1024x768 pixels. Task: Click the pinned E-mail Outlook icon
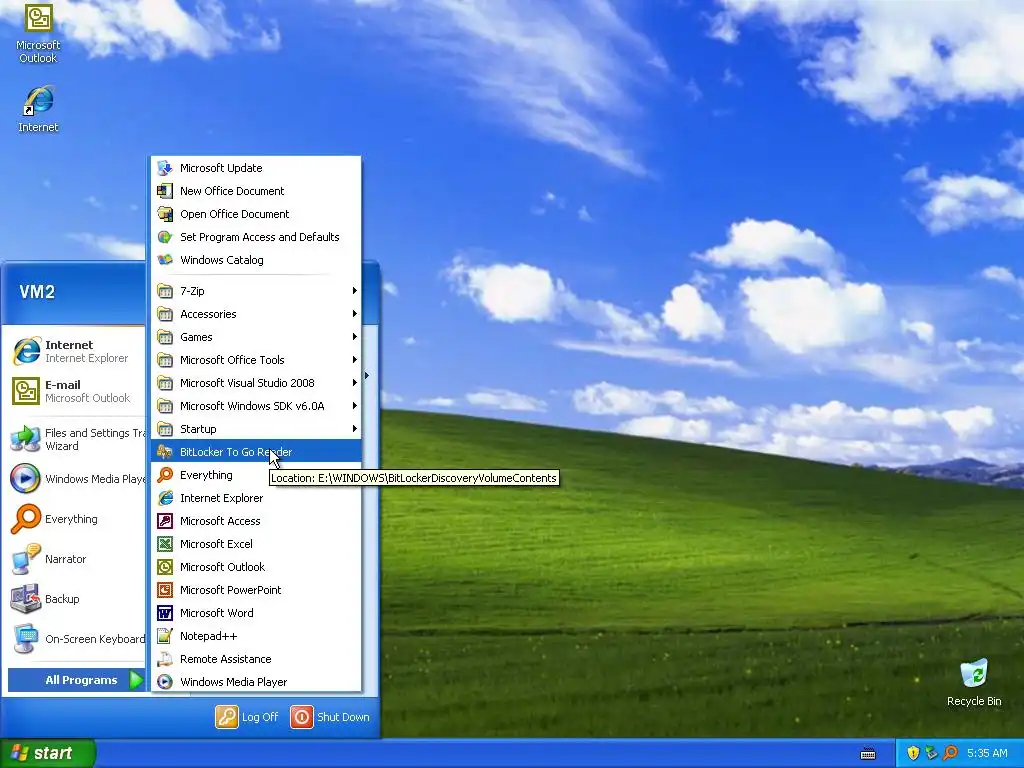(x=26, y=391)
